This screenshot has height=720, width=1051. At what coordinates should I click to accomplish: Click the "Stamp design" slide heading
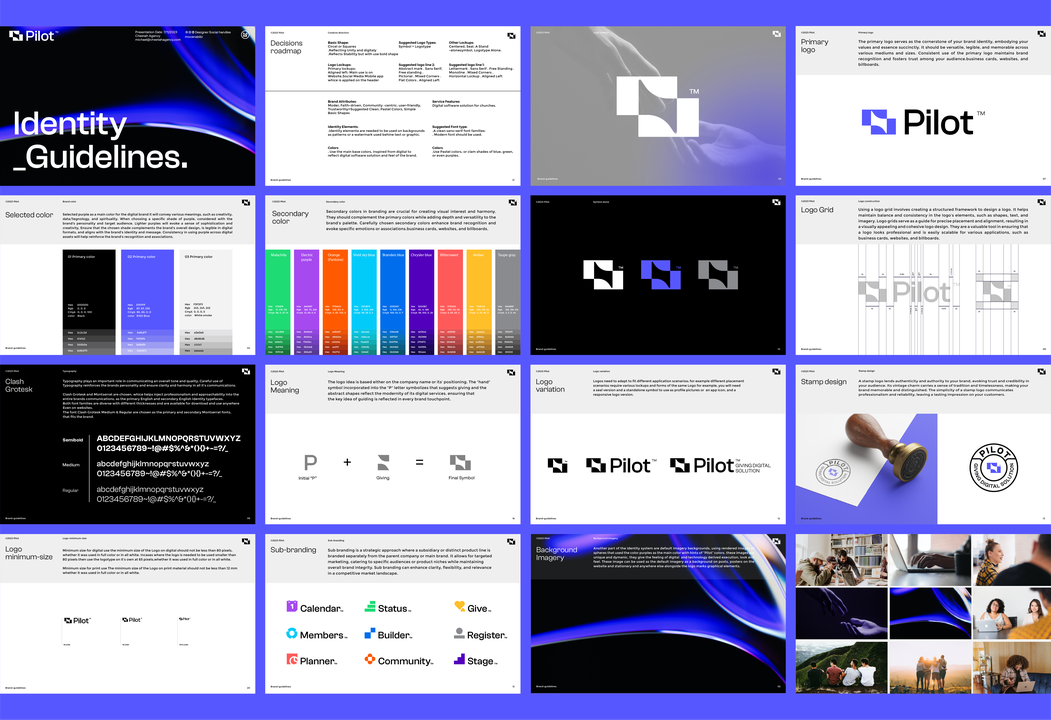[824, 381]
